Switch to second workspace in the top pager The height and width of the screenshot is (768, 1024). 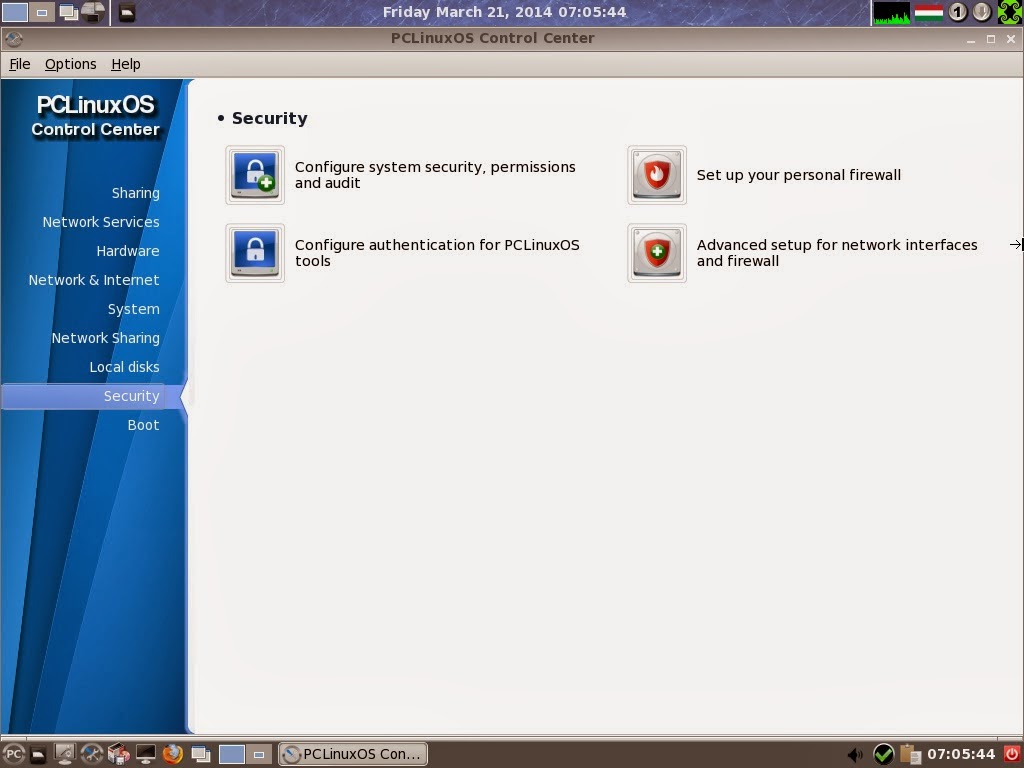point(42,12)
